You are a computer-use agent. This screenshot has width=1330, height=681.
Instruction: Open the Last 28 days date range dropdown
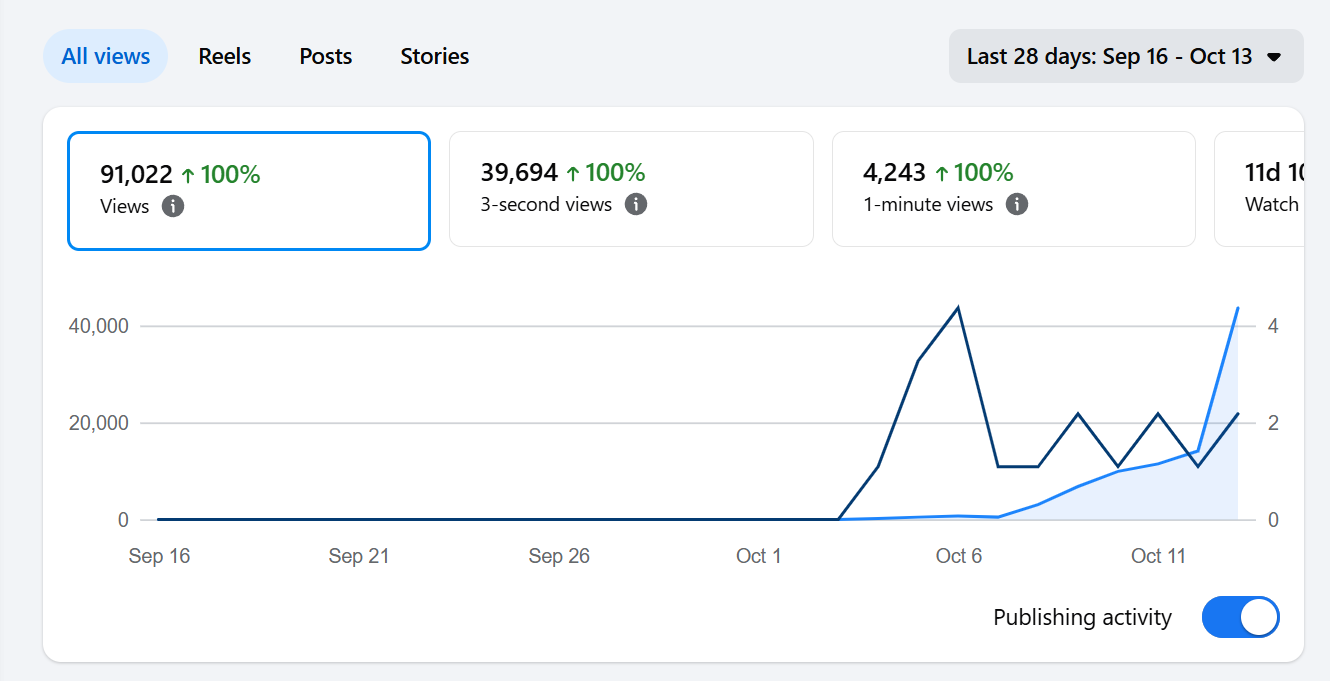[1126, 56]
